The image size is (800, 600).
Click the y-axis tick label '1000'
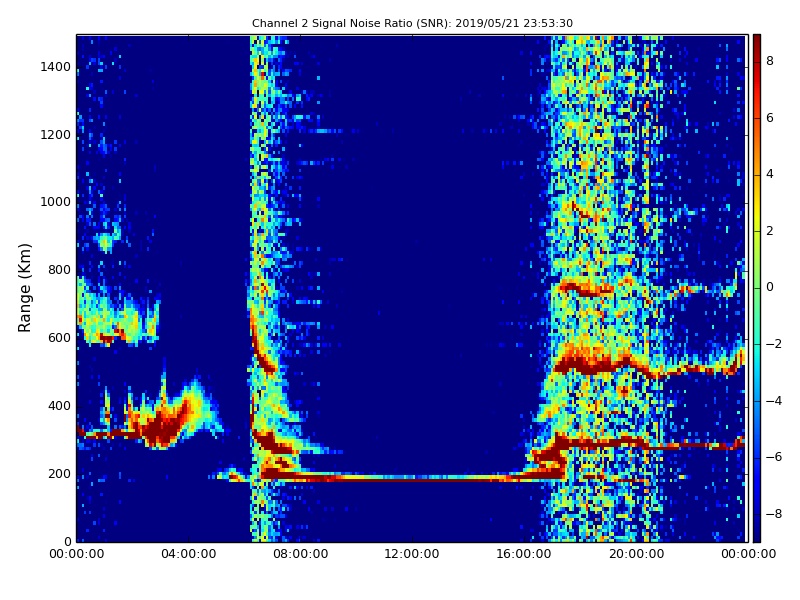click(x=56, y=202)
